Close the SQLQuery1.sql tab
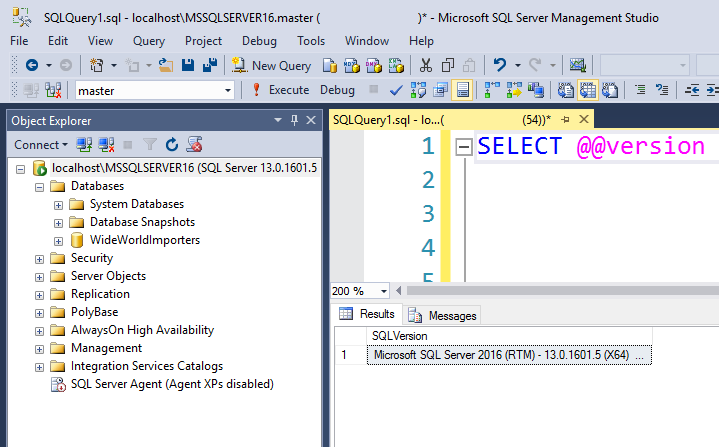719x447 pixels. 584,119
